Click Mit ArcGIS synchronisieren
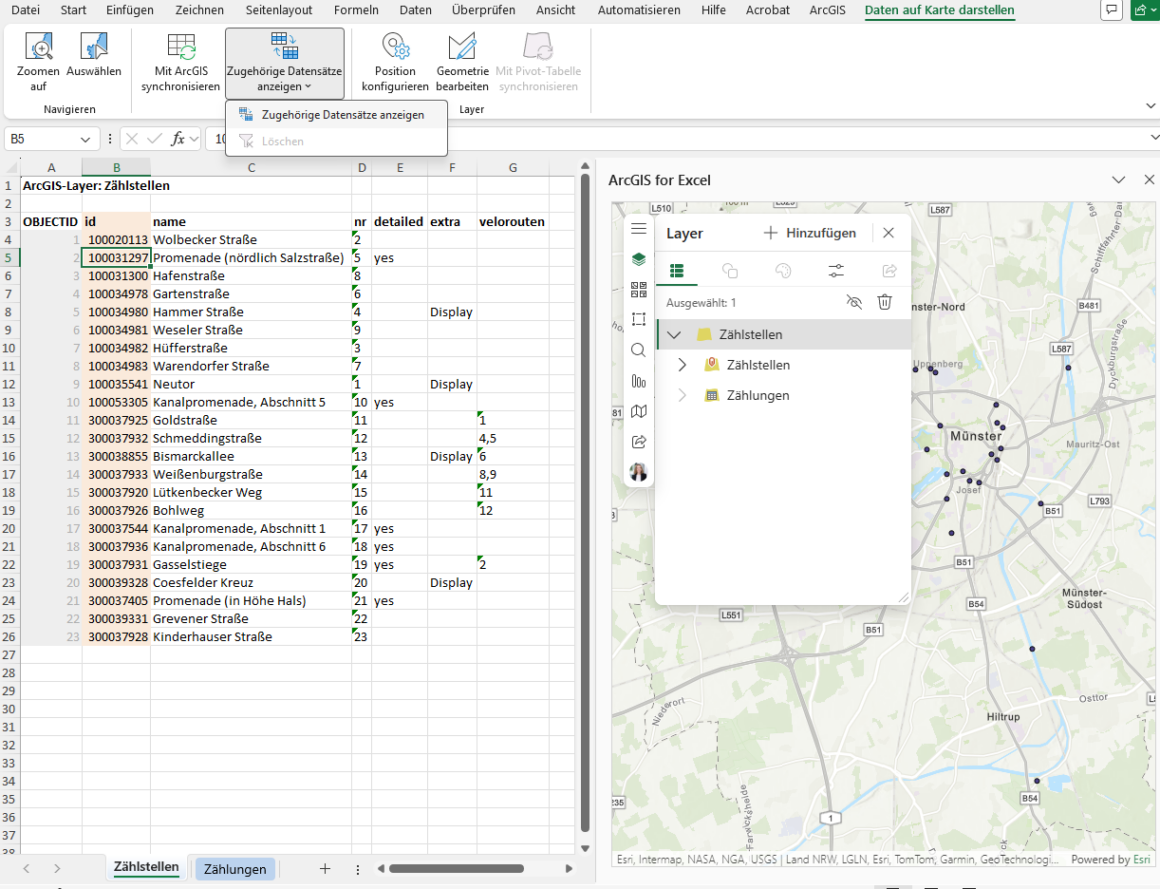Image resolution: width=1160 pixels, height=889 pixels. click(181, 62)
